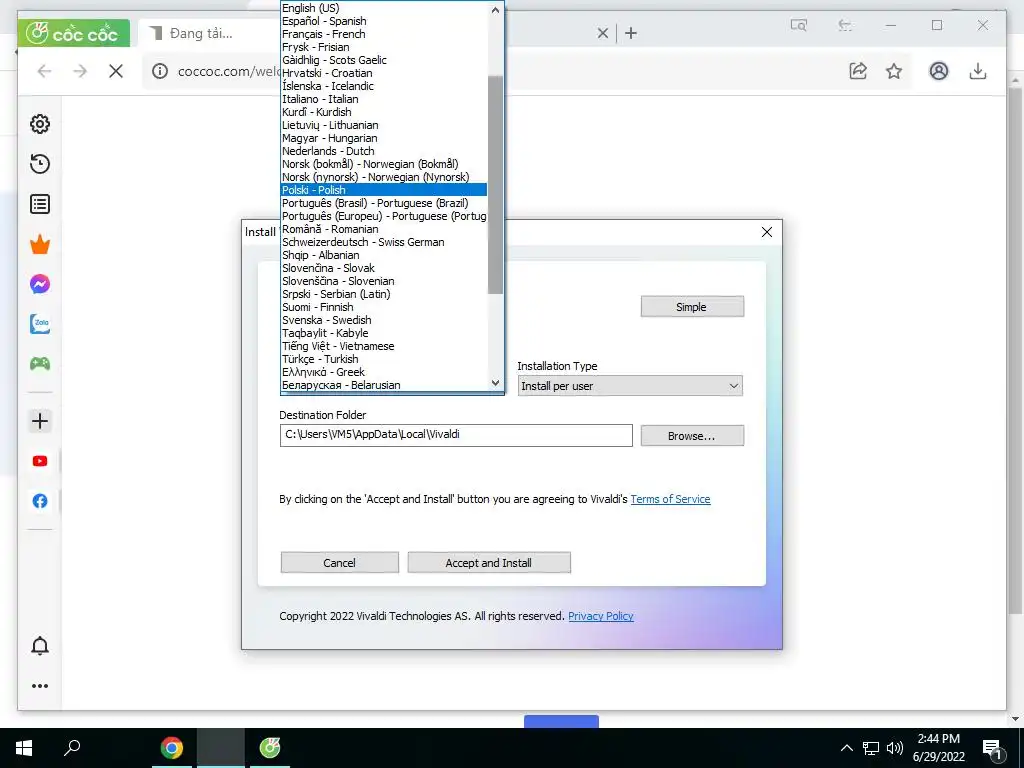
Task: Choose Tiếng Việt - Vietnamese language
Action: [383, 346]
